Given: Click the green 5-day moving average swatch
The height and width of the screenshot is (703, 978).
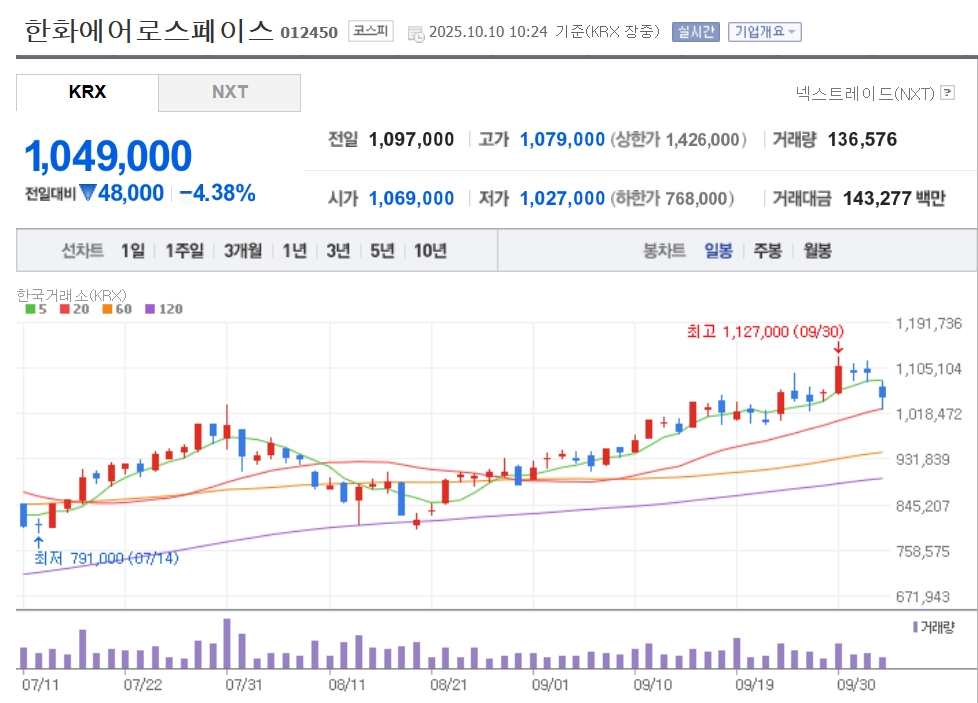Looking at the screenshot, I should point(30,309).
